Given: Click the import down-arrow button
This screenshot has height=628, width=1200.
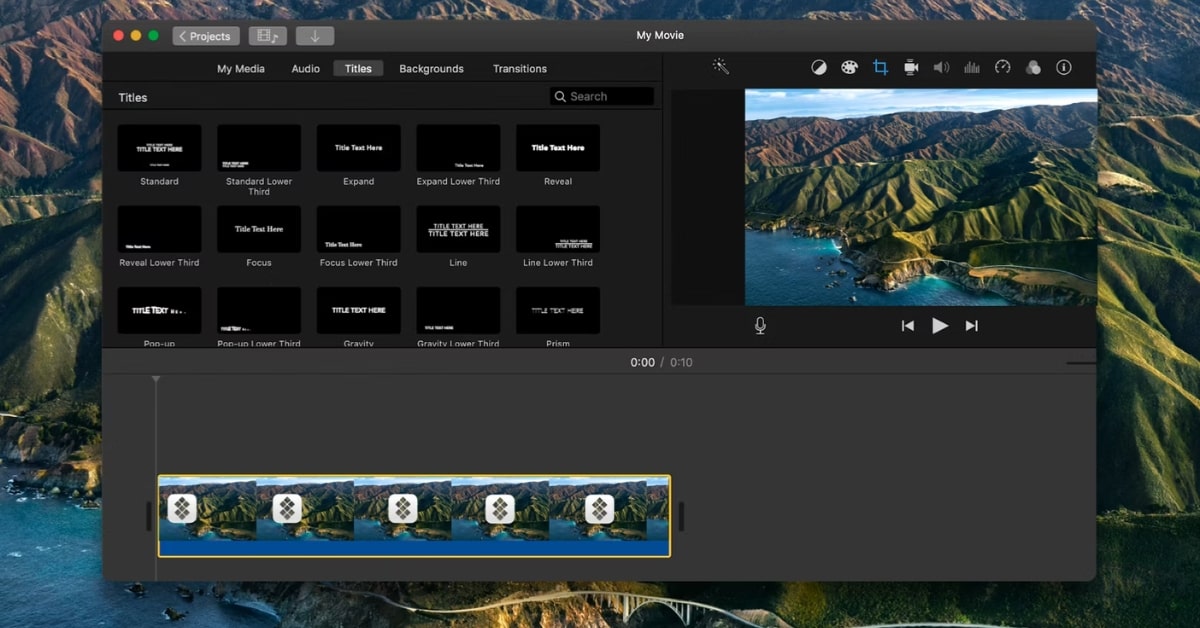Looking at the screenshot, I should (315, 36).
